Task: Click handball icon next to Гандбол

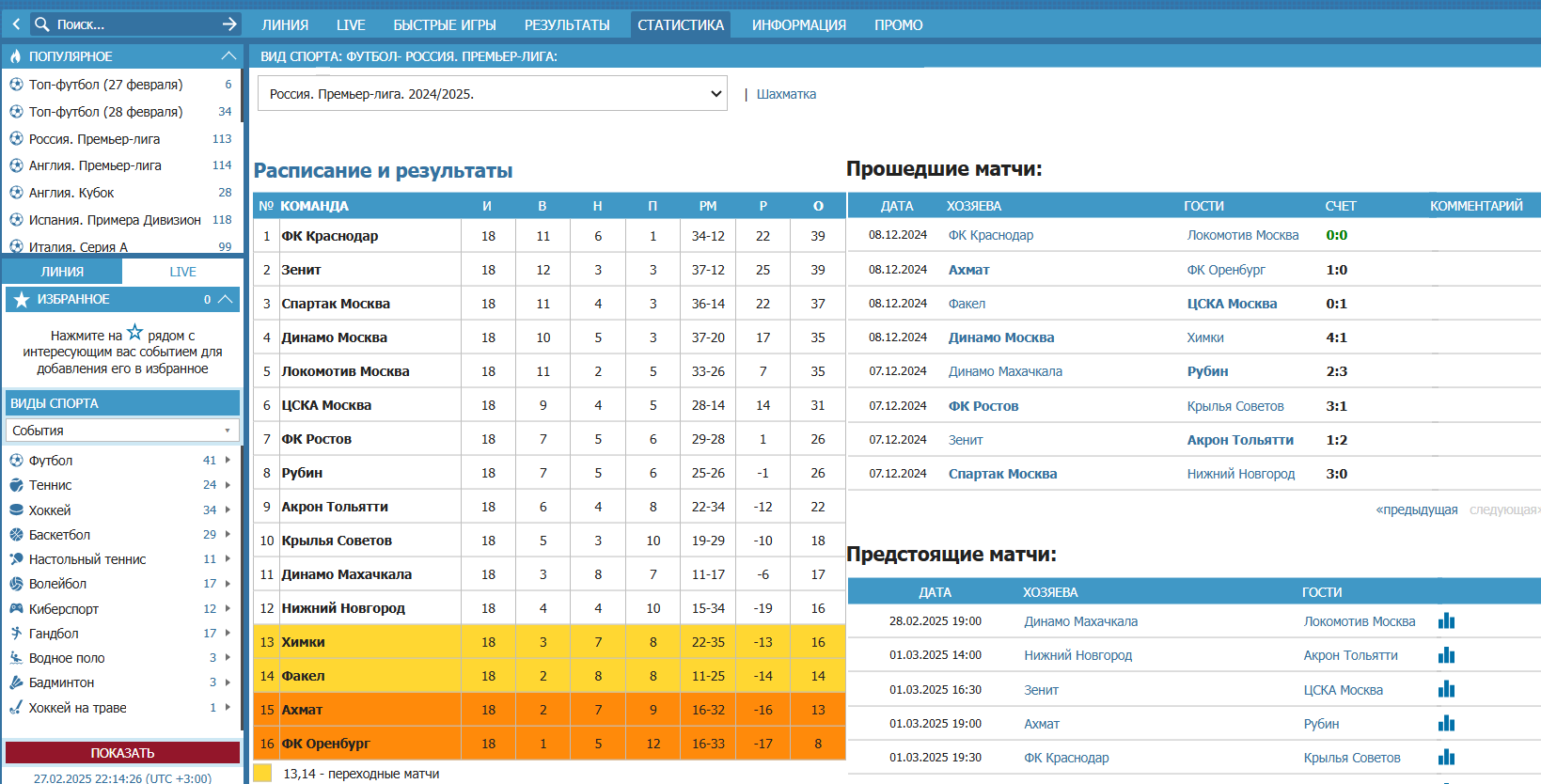Action: (16, 634)
